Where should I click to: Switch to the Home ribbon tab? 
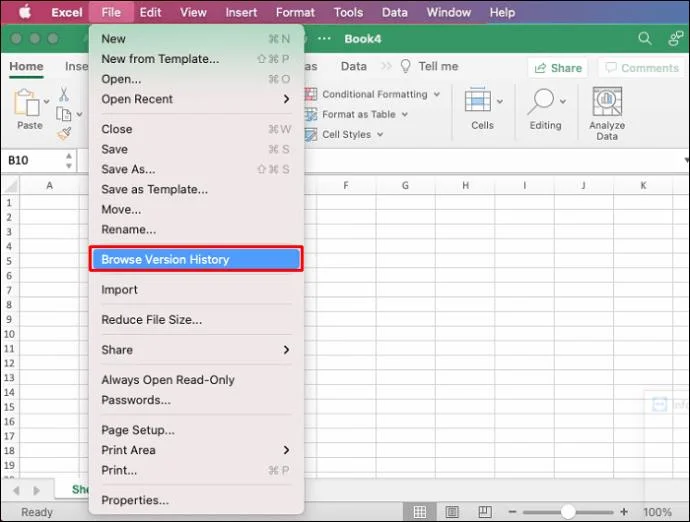[x=26, y=66]
